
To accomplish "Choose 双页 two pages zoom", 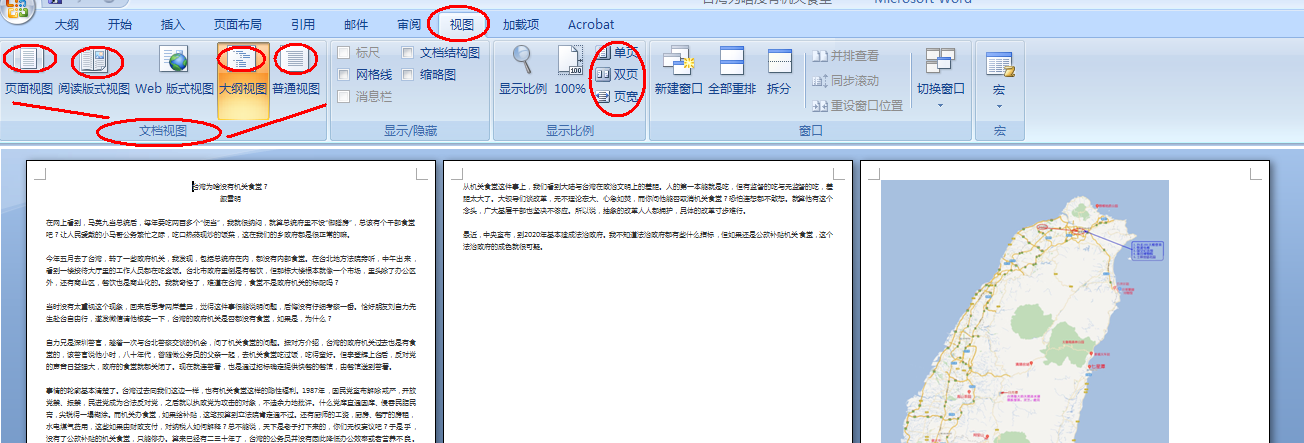I will 616,75.
